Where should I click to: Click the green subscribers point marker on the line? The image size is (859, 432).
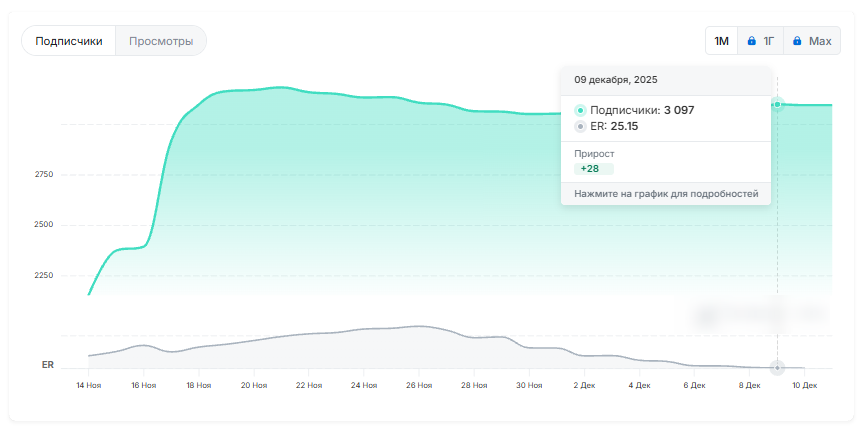(777, 104)
